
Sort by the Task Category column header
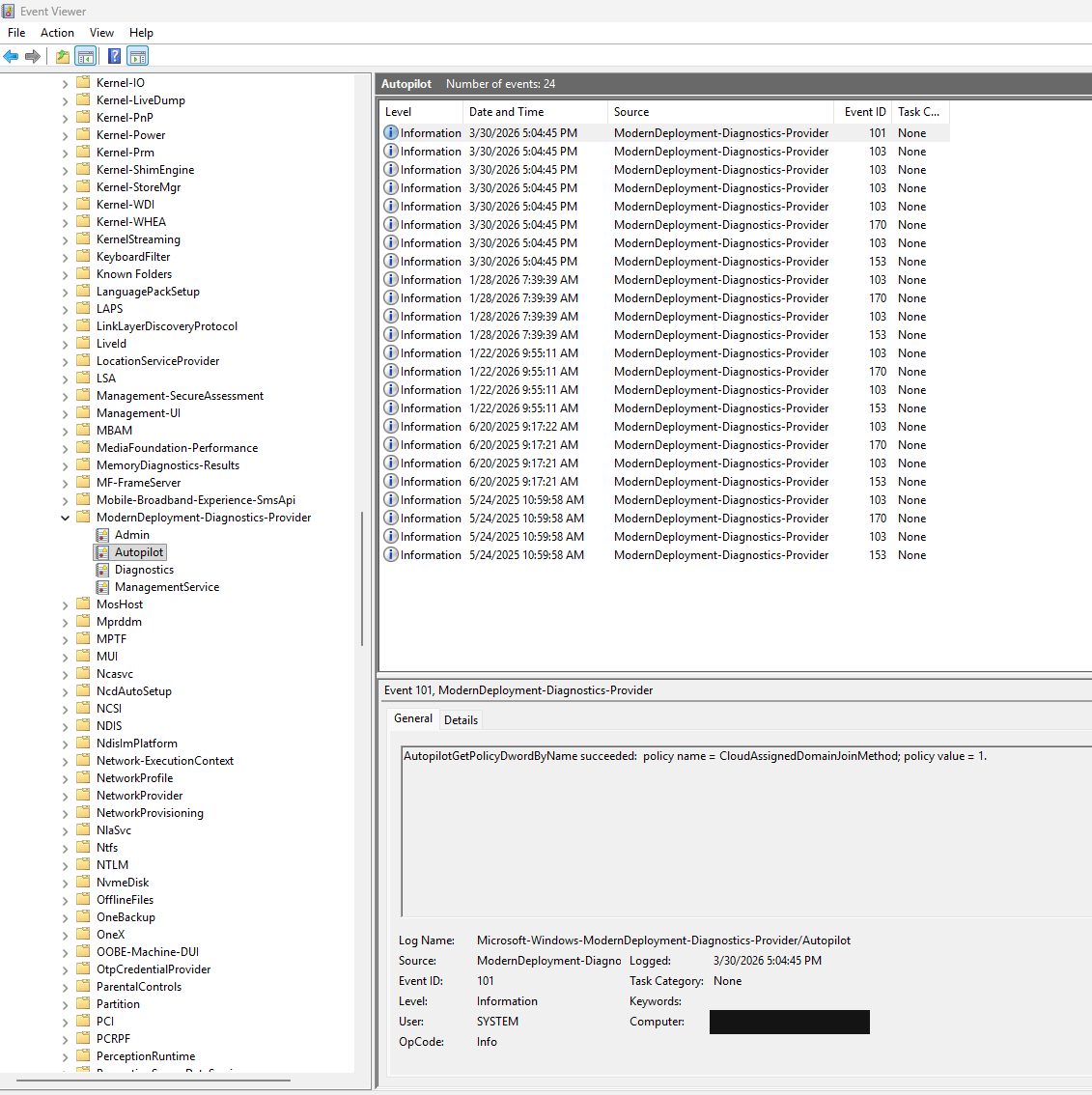(x=920, y=112)
